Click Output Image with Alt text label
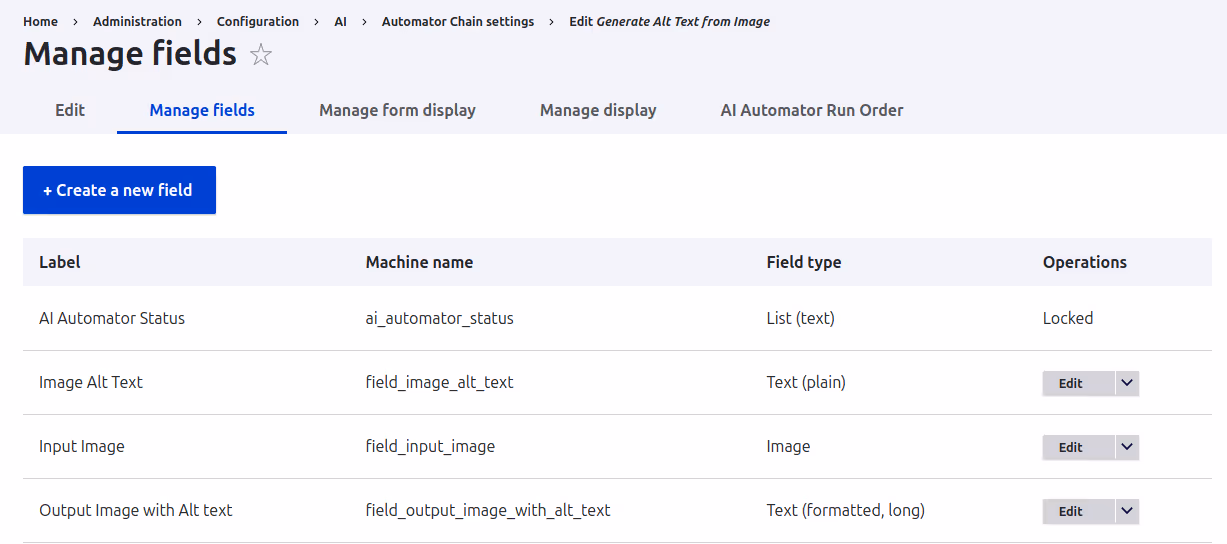This screenshot has height=544, width=1227. click(136, 510)
